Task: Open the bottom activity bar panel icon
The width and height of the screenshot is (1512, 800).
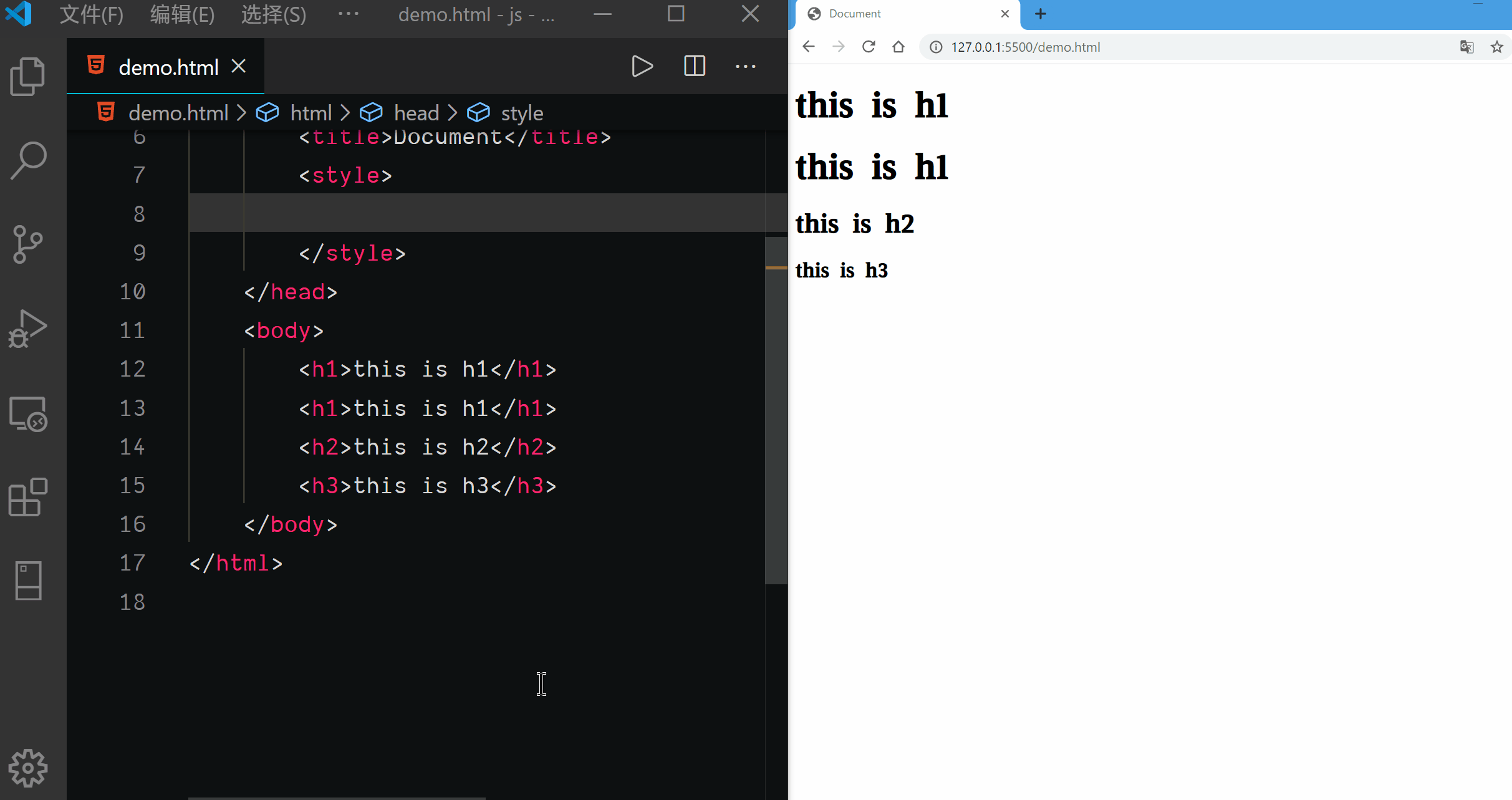Action: [27, 581]
